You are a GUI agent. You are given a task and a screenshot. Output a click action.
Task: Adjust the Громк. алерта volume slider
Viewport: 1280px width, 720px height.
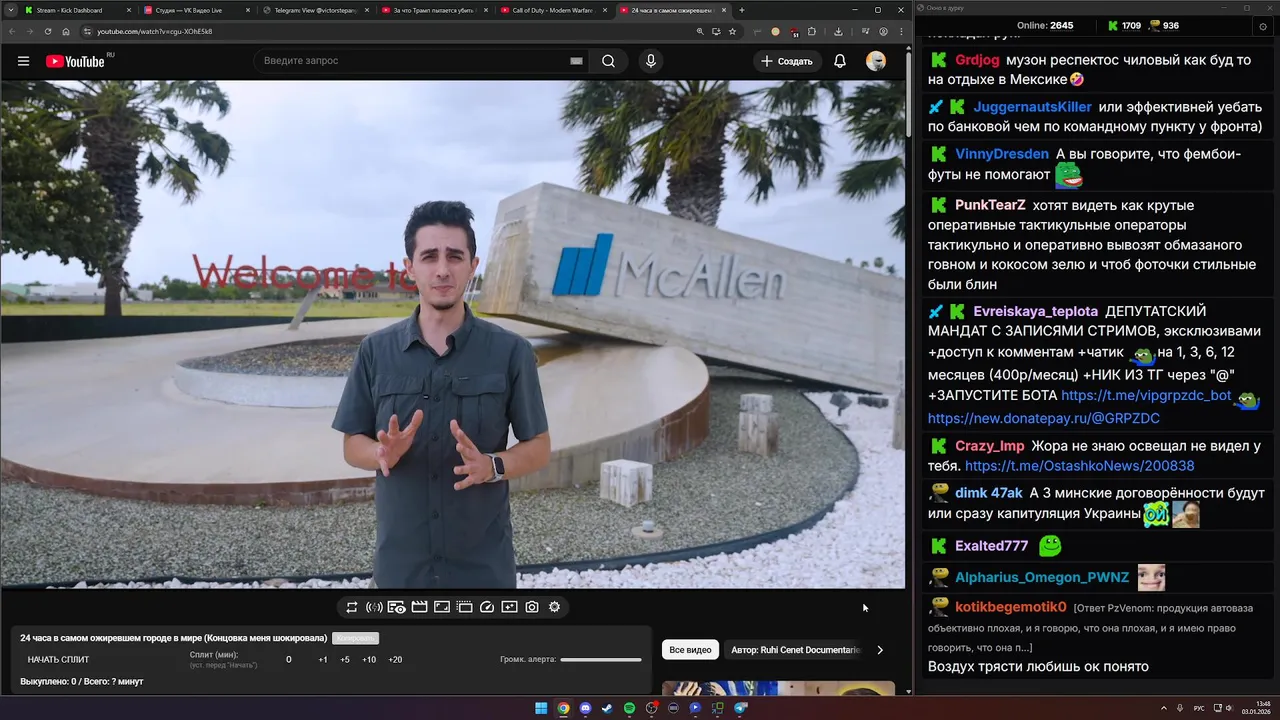click(x=601, y=660)
